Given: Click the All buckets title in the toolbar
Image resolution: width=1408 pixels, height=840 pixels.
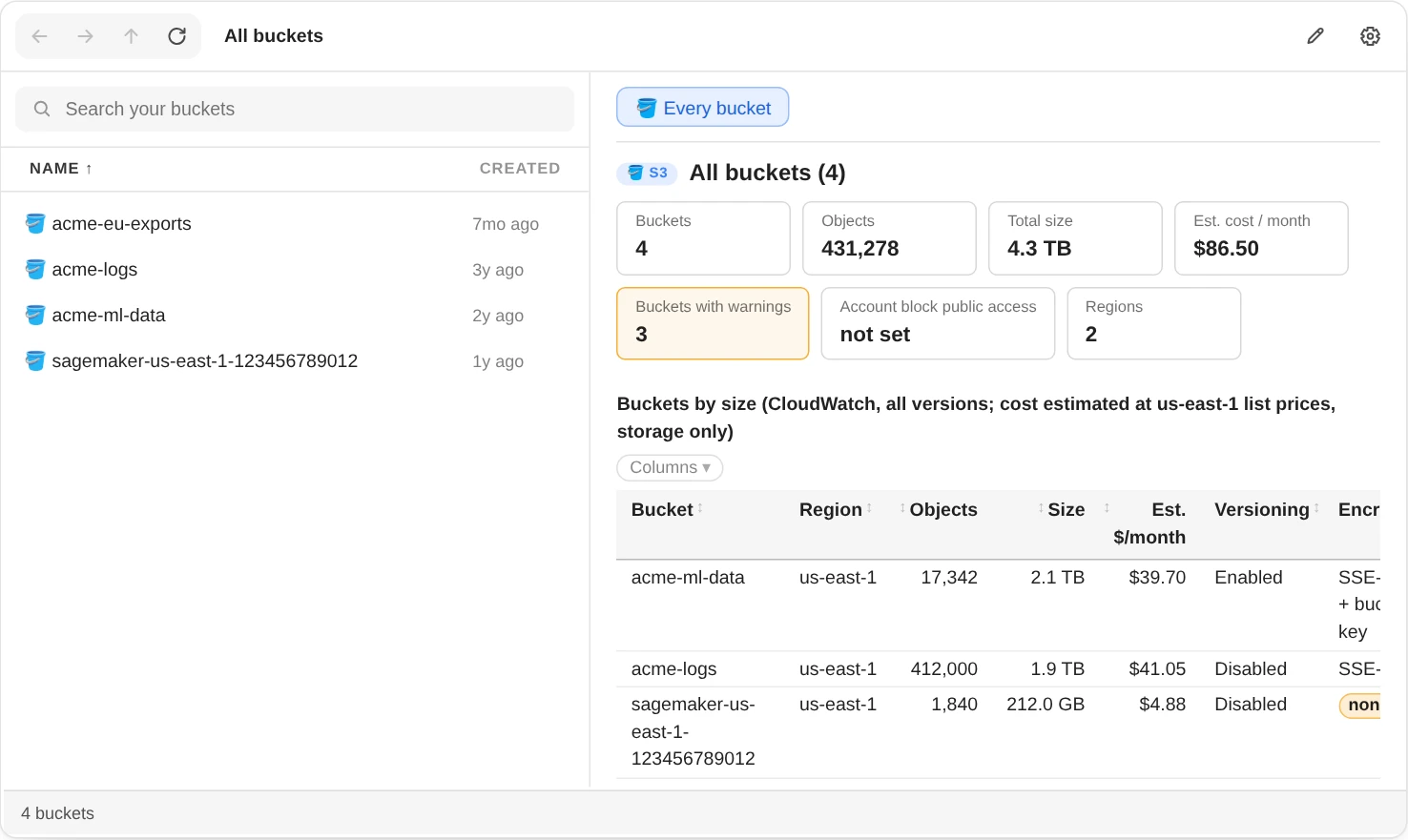Looking at the screenshot, I should click(x=274, y=36).
